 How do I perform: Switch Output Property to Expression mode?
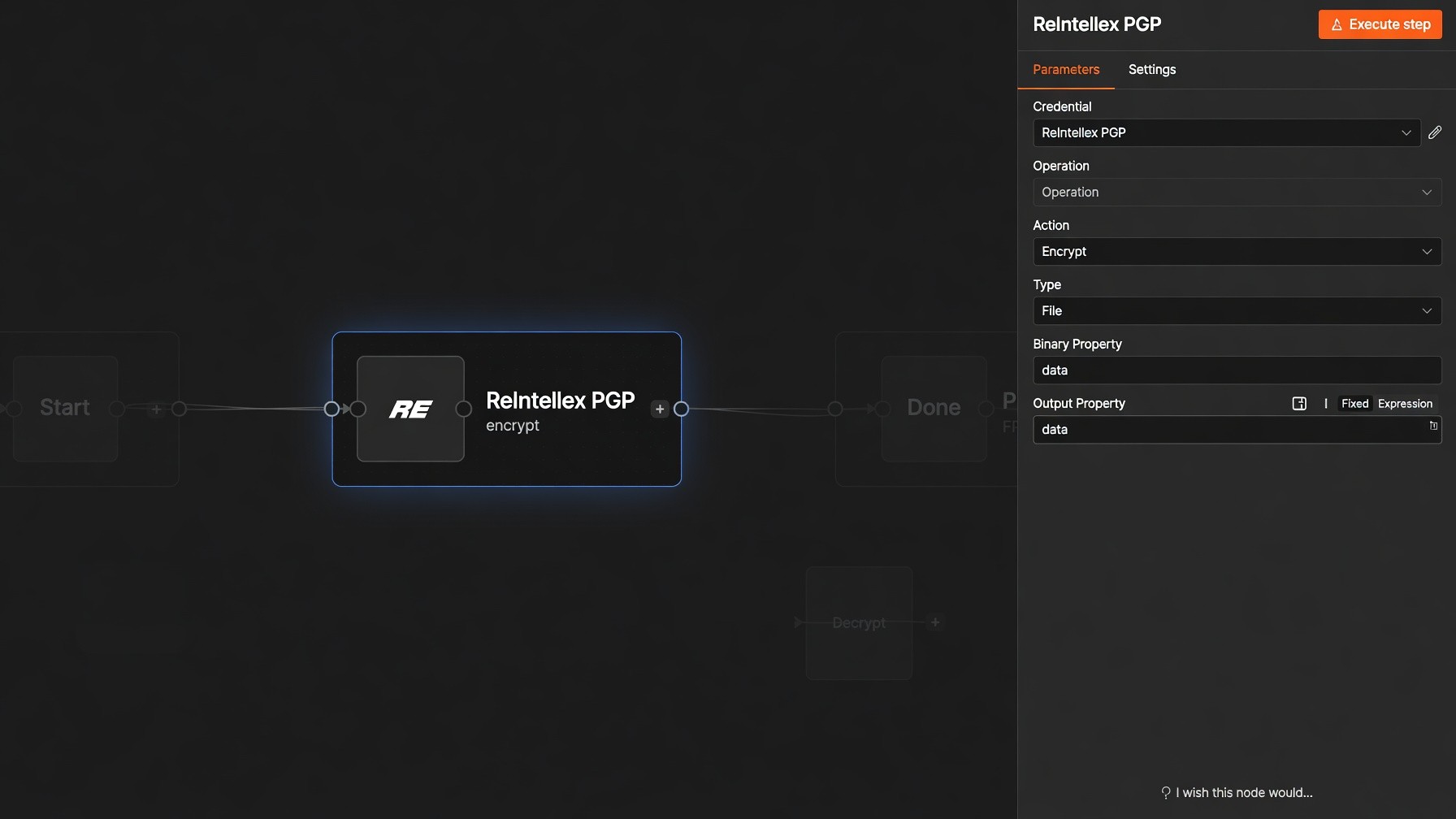1405,404
